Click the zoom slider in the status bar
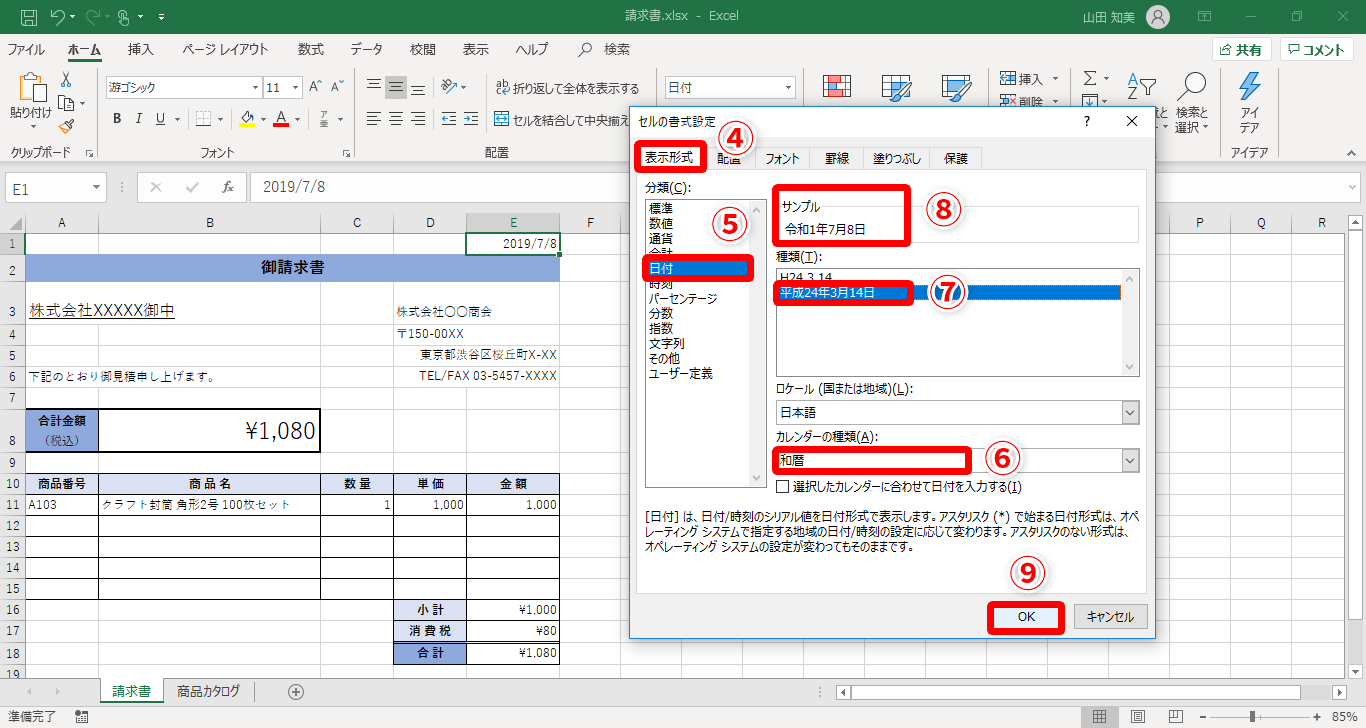 pyautogui.click(x=1253, y=717)
